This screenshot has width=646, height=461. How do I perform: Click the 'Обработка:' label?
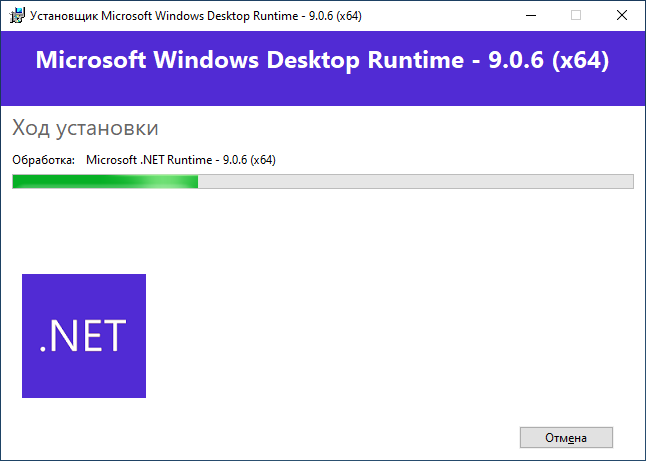(44, 160)
